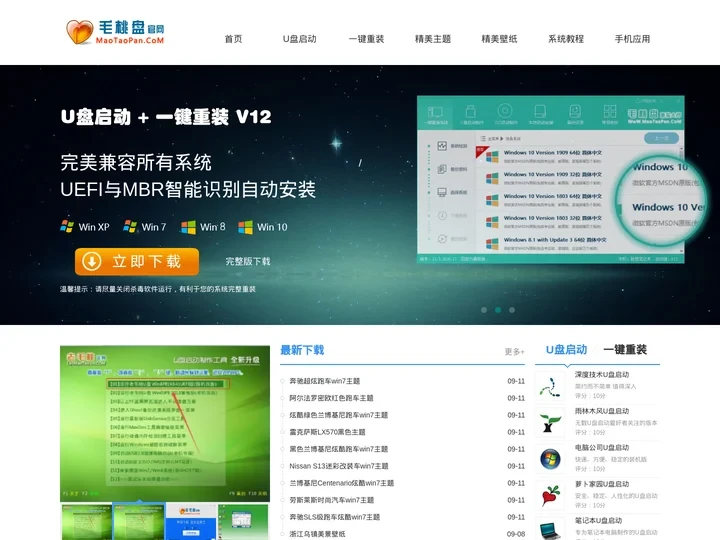Open 雷克萨斯LX570黑色主题
Screen dimensions: 720x540
click(x=327, y=432)
